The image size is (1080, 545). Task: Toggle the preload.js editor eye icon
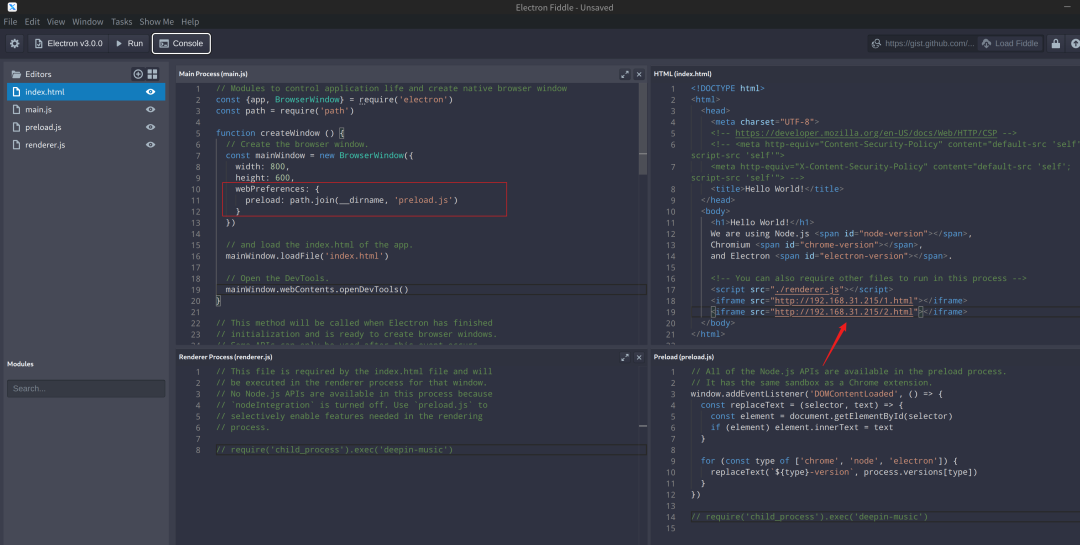pyautogui.click(x=151, y=127)
